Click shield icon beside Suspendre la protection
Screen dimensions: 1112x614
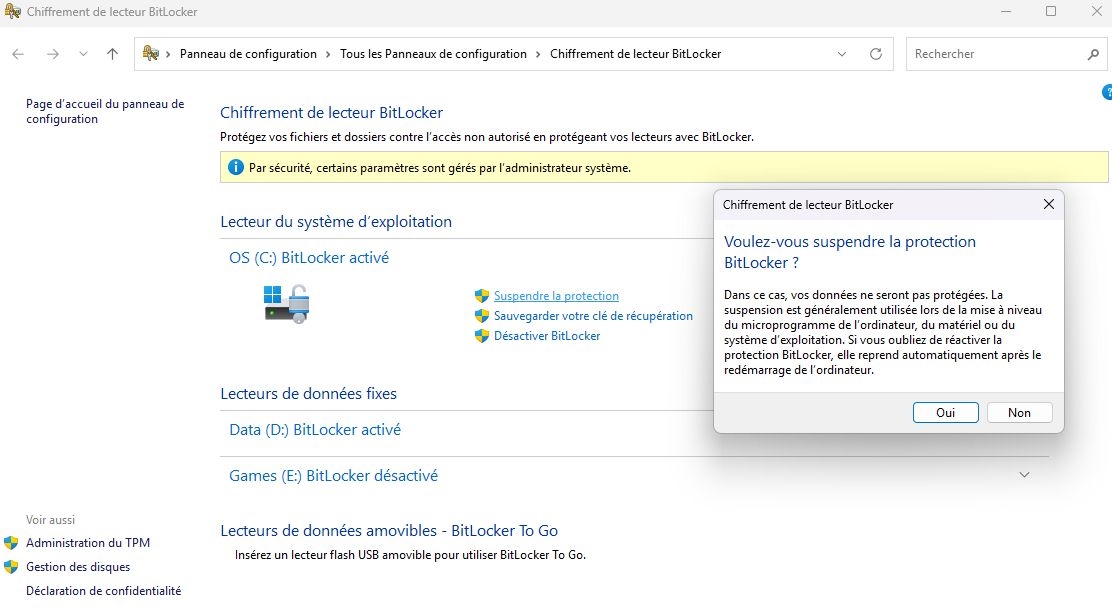(x=482, y=296)
